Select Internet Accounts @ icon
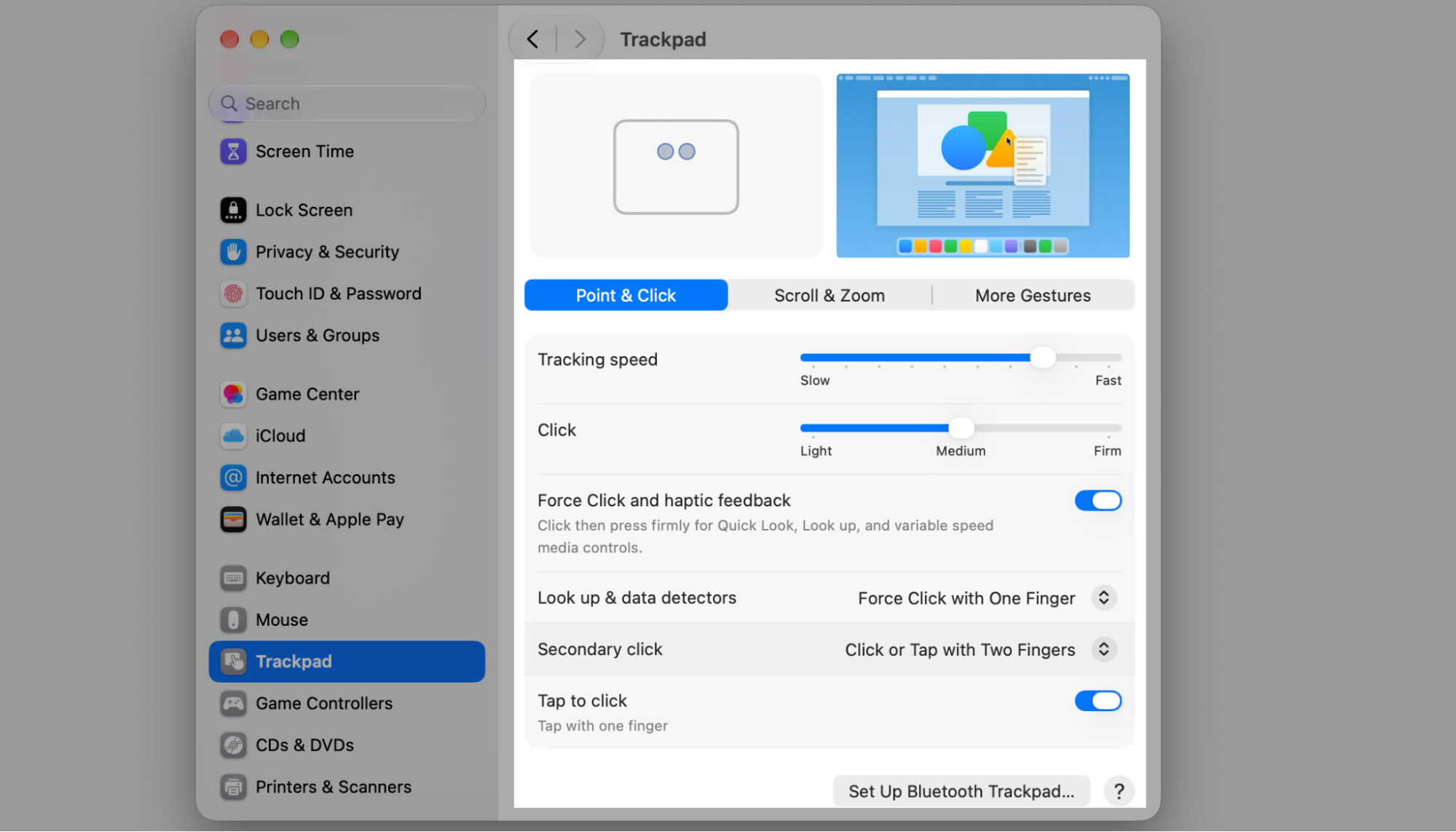The width and height of the screenshot is (1456, 832). (x=233, y=478)
